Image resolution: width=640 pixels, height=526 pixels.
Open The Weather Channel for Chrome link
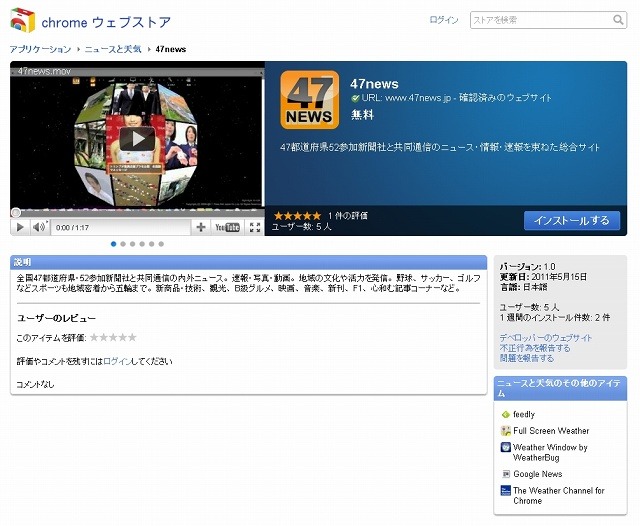559,496
